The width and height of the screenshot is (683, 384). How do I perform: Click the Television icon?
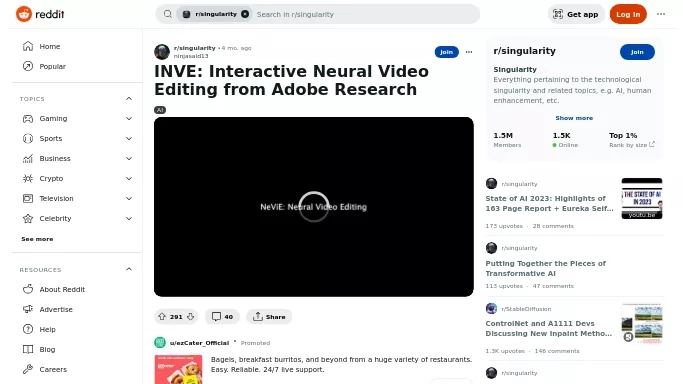point(28,199)
